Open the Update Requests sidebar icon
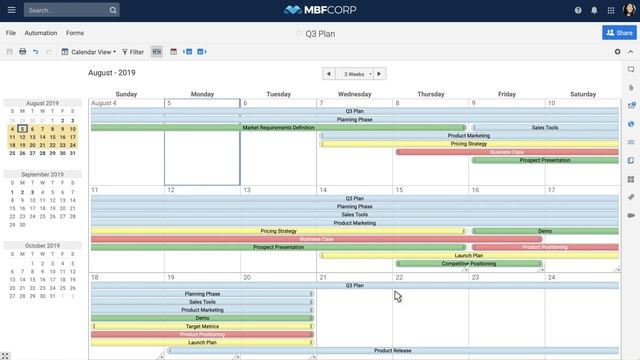Screen dimensions: 640x360 tap(631, 106)
